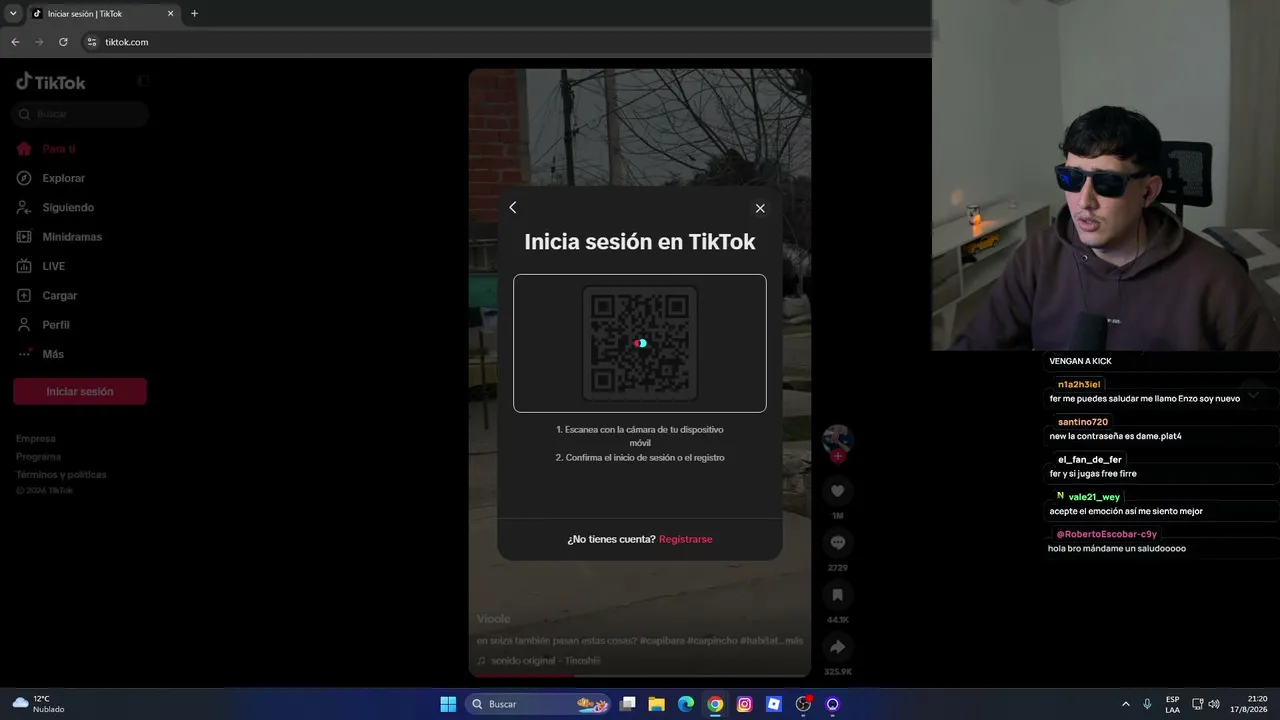The width and height of the screenshot is (1280, 720).
Task: Open the video comments bubble icon
Action: click(x=838, y=543)
